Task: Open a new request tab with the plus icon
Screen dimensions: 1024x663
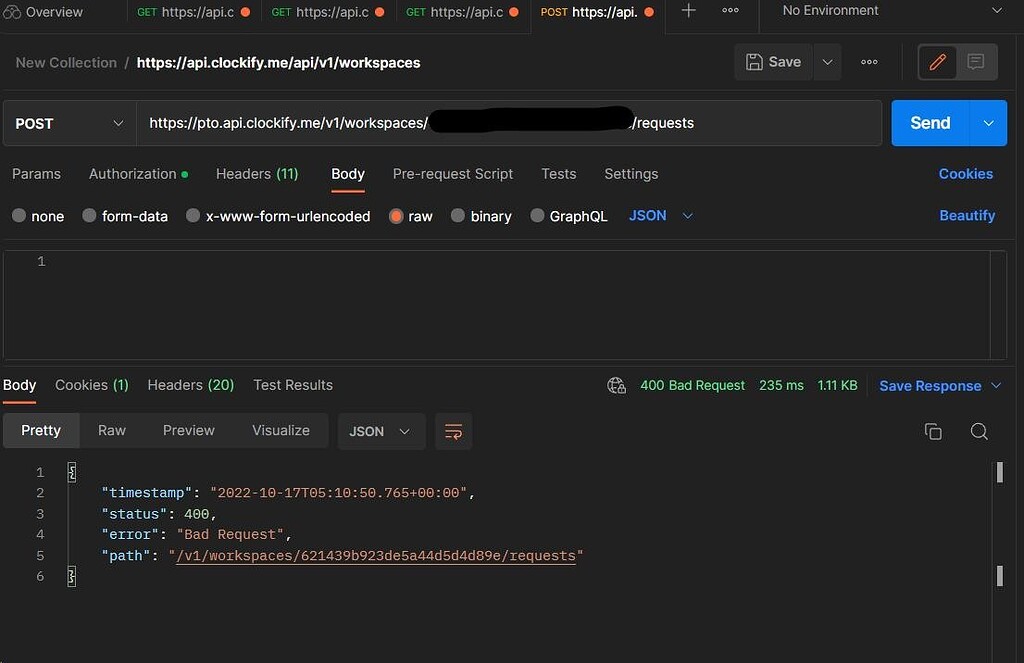Action: click(x=687, y=12)
